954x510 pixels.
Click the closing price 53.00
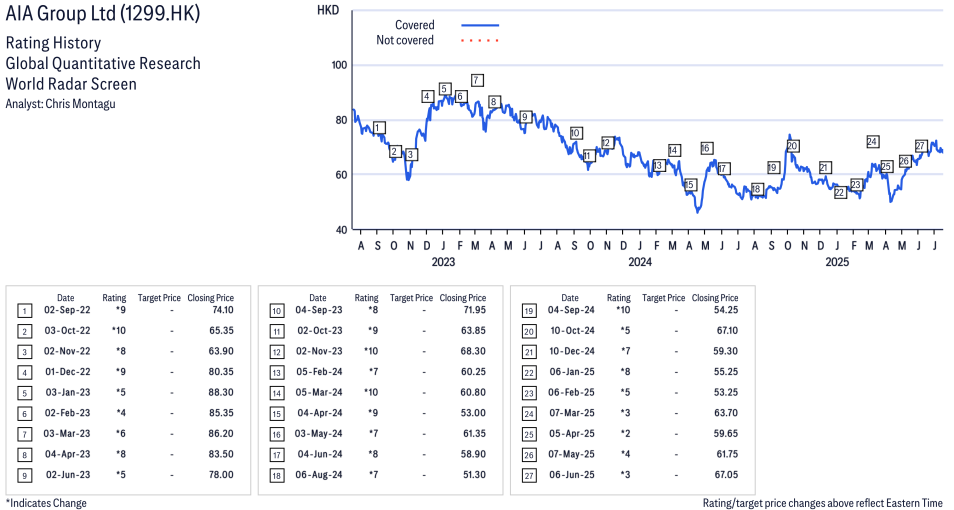pyautogui.click(x=473, y=413)
